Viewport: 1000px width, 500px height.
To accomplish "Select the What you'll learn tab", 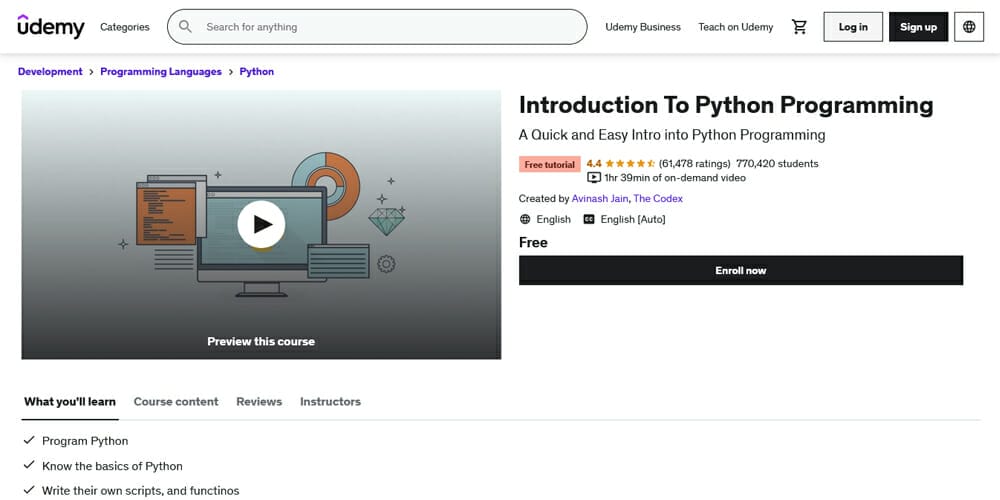I will tap(70, 402).
